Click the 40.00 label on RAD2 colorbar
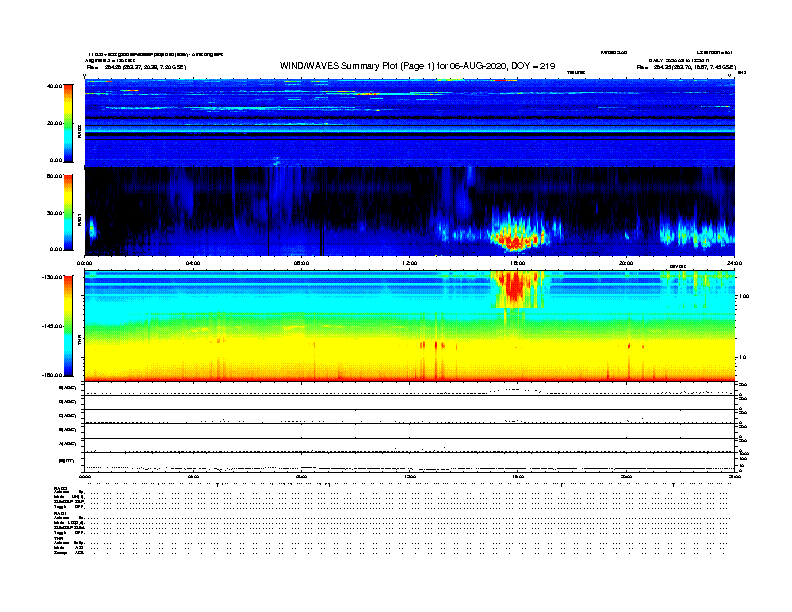 55,86
